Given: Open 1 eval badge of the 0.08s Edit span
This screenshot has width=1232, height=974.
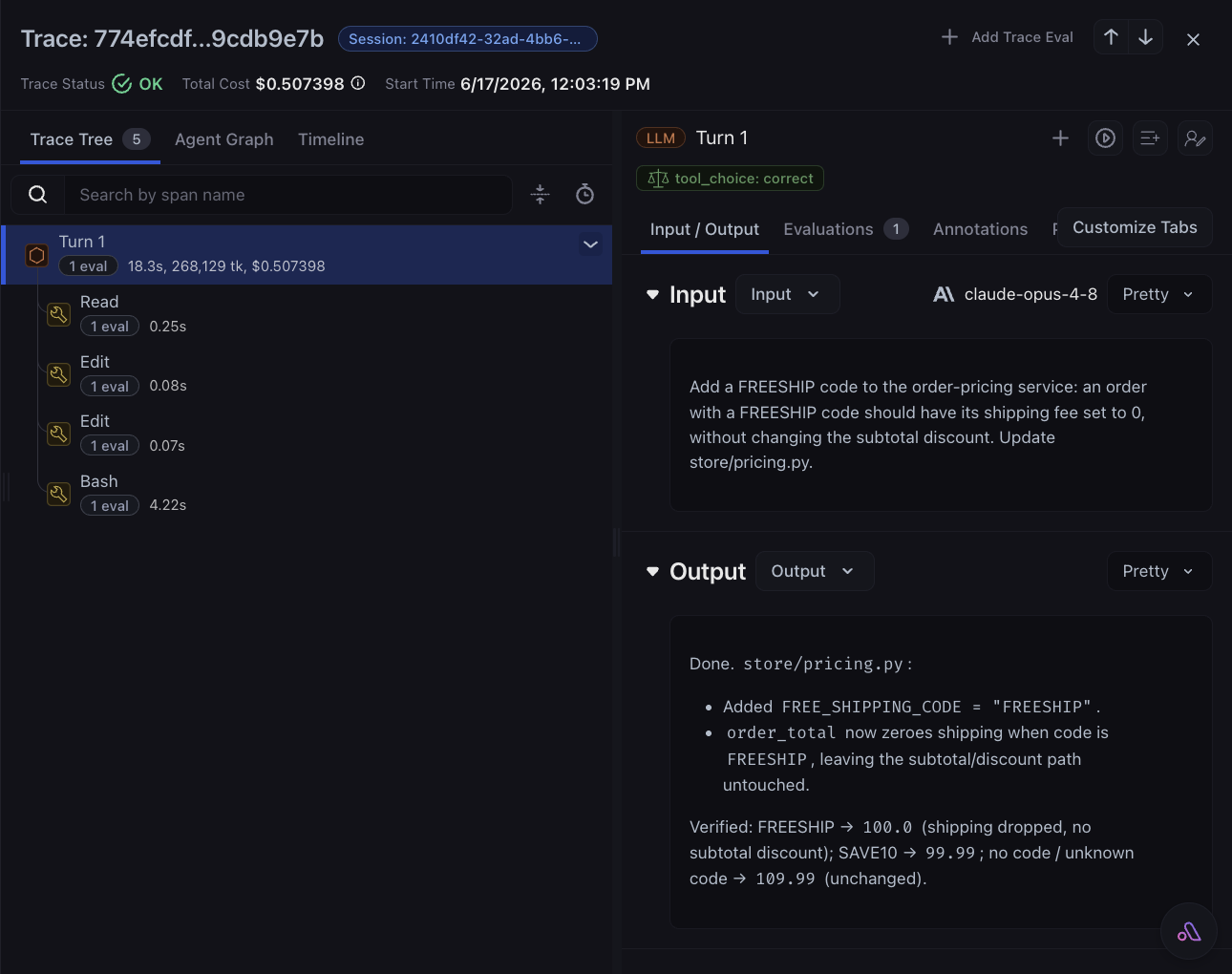Looking at the screenshot, I should coord(110,387).
